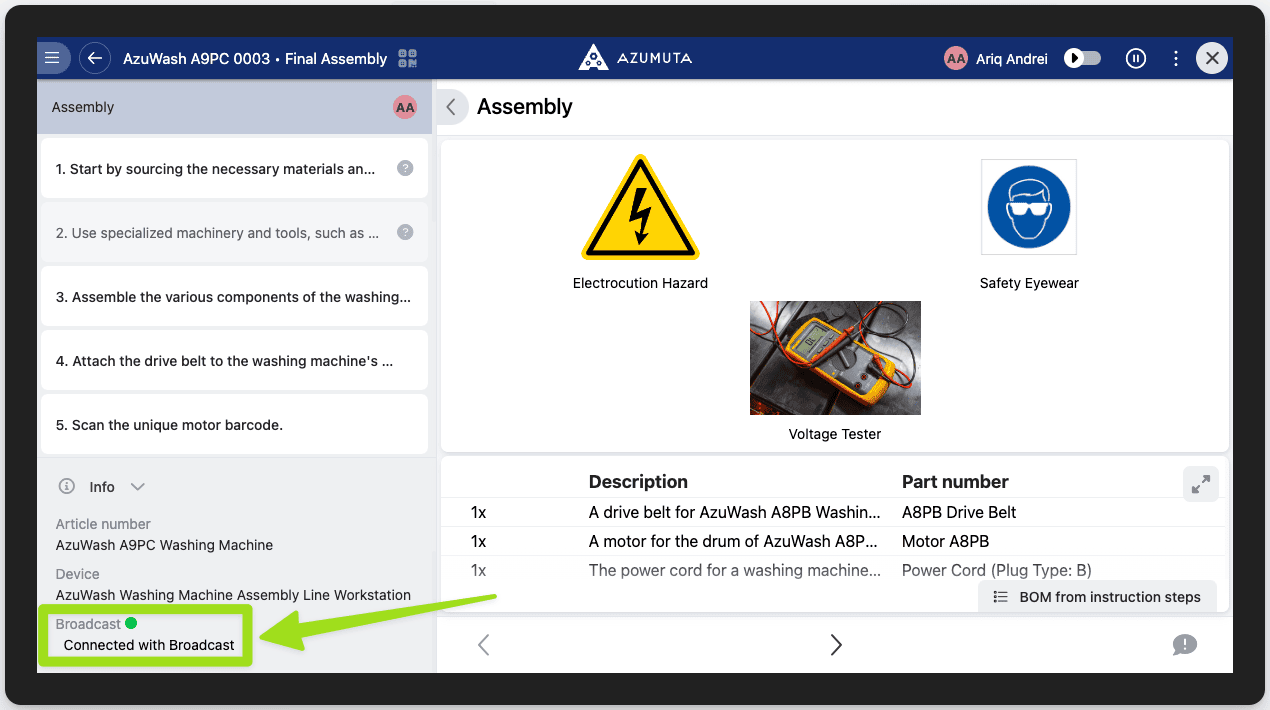
Task: Click the back arrow button
Action: [94, 58]
